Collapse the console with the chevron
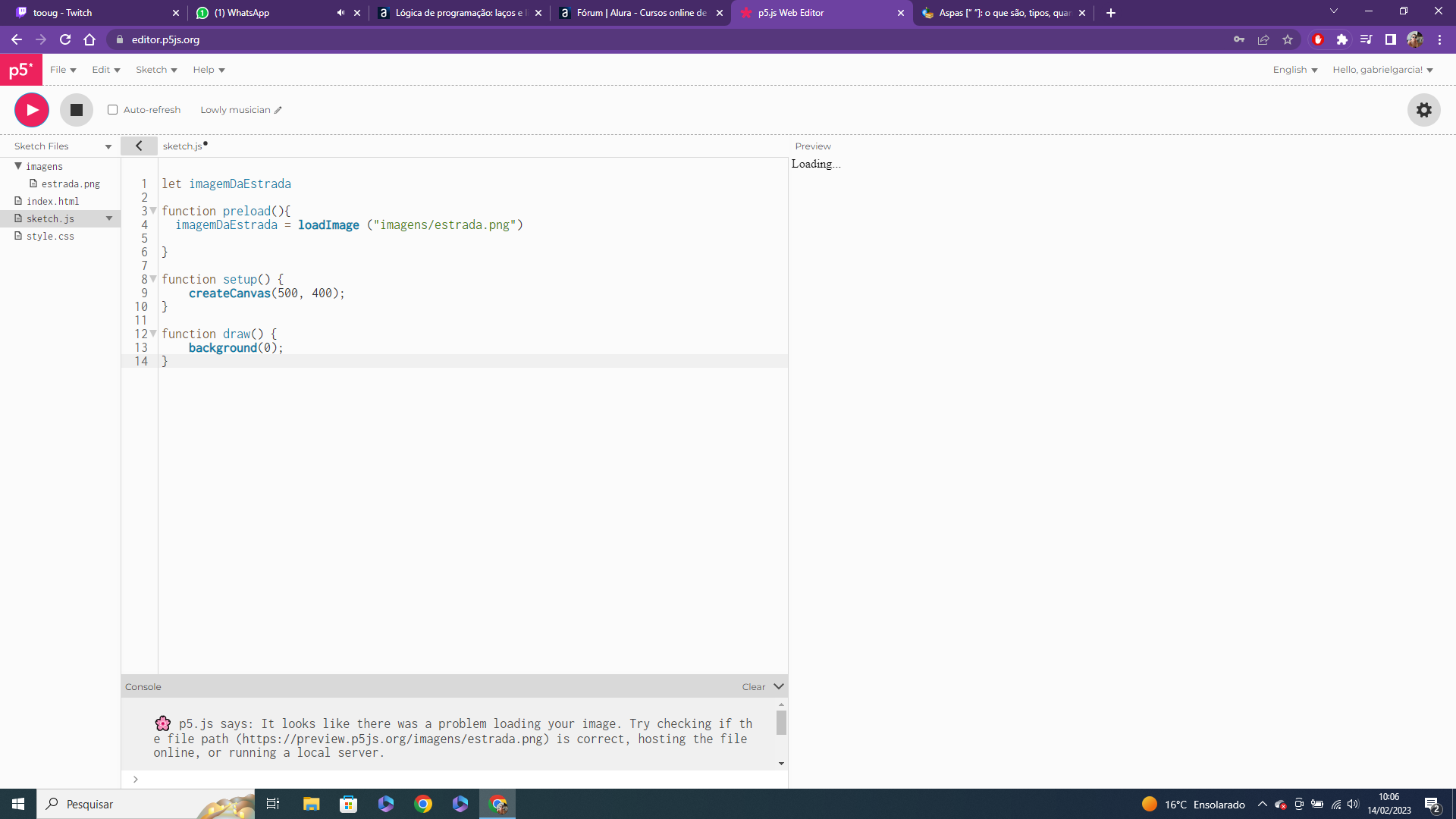Screen dimensions: 1456x819 pyautogui.click(x=779, y=686)
